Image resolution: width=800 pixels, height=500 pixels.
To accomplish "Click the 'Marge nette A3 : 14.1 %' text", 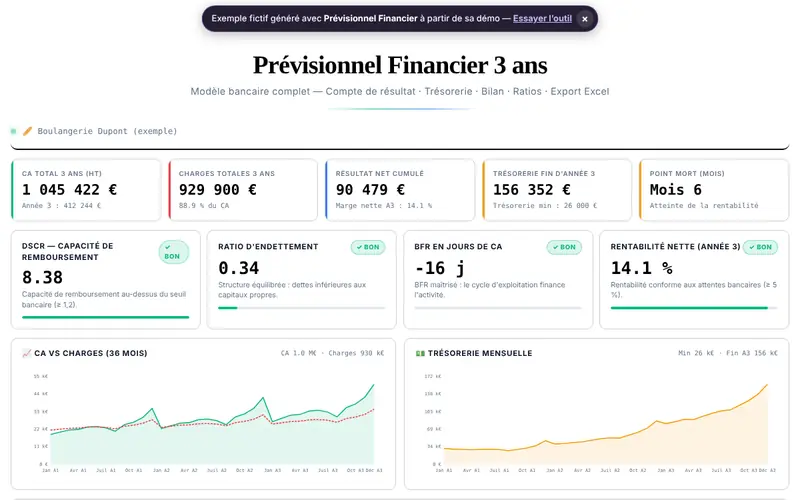I will [384, 206].
